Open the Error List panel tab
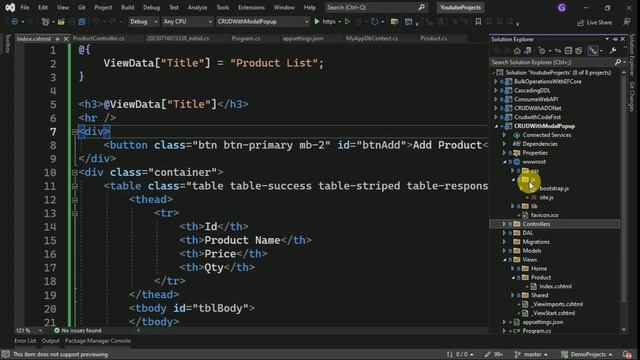The height and width of the screenshot is (360, 640). point(25,341)
